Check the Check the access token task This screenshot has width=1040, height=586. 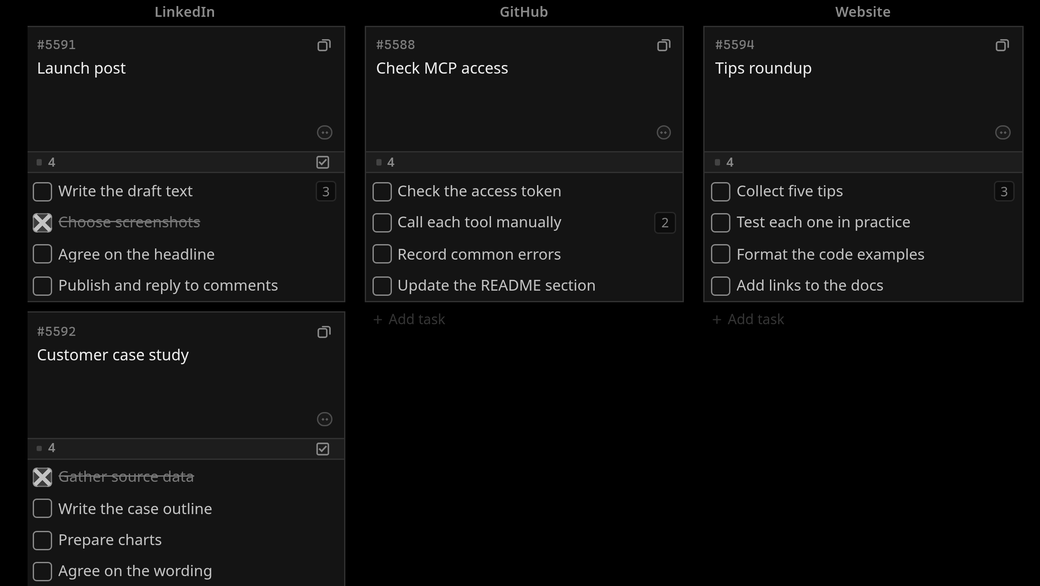tap(382, 192)
